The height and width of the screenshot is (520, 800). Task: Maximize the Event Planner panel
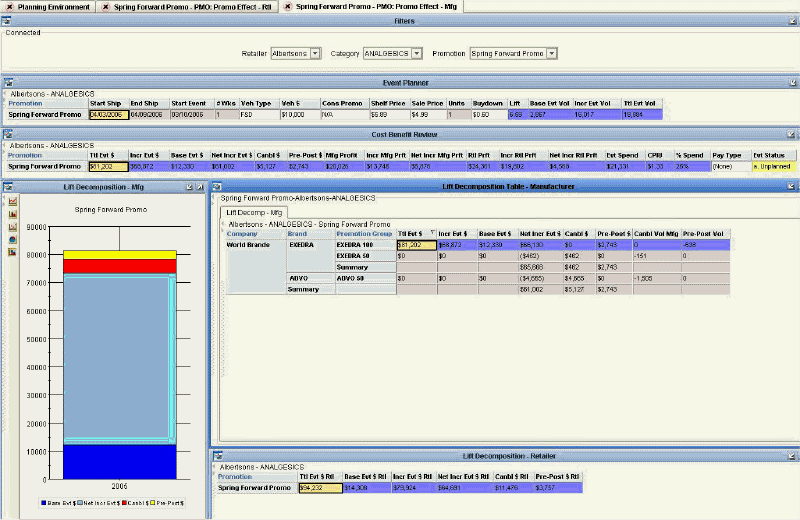click(792, 82)
